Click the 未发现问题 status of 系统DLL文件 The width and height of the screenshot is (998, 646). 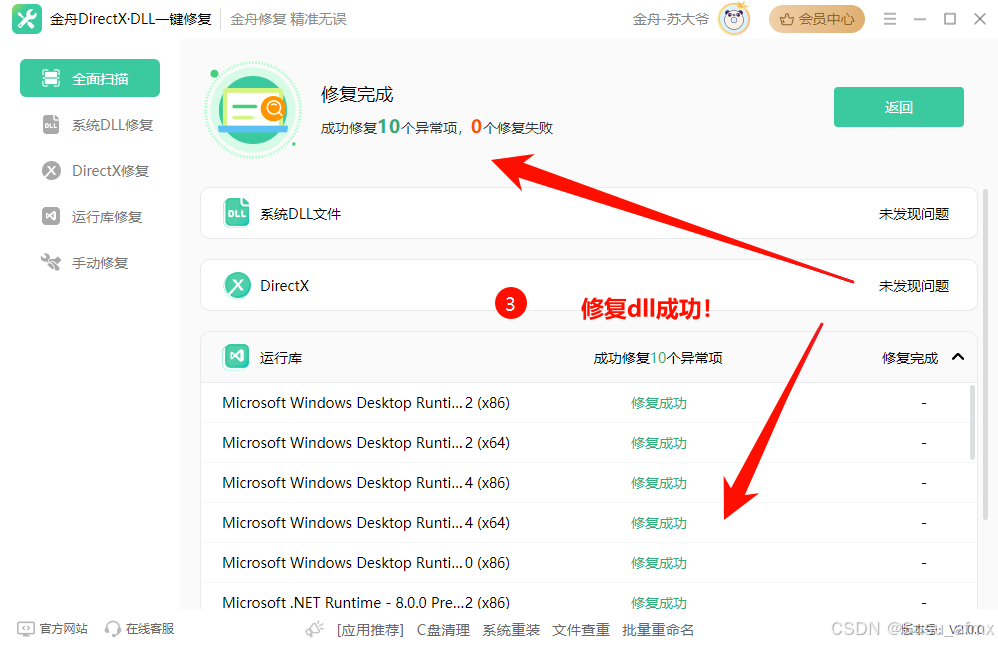point(914,214)
